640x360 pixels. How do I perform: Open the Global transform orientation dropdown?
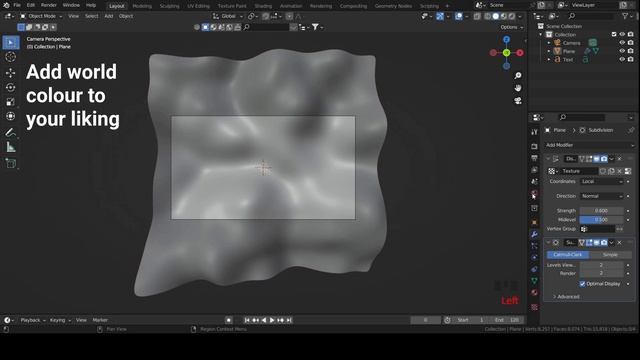228,16
